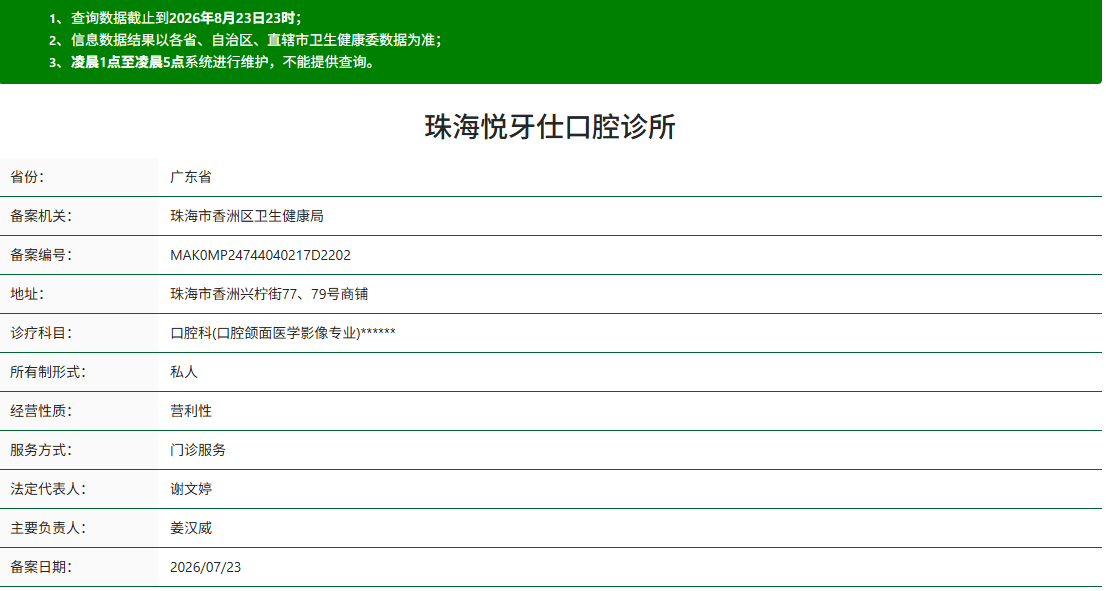Click the 备案机关 label
1106x591 pixels.
[41, 216]
